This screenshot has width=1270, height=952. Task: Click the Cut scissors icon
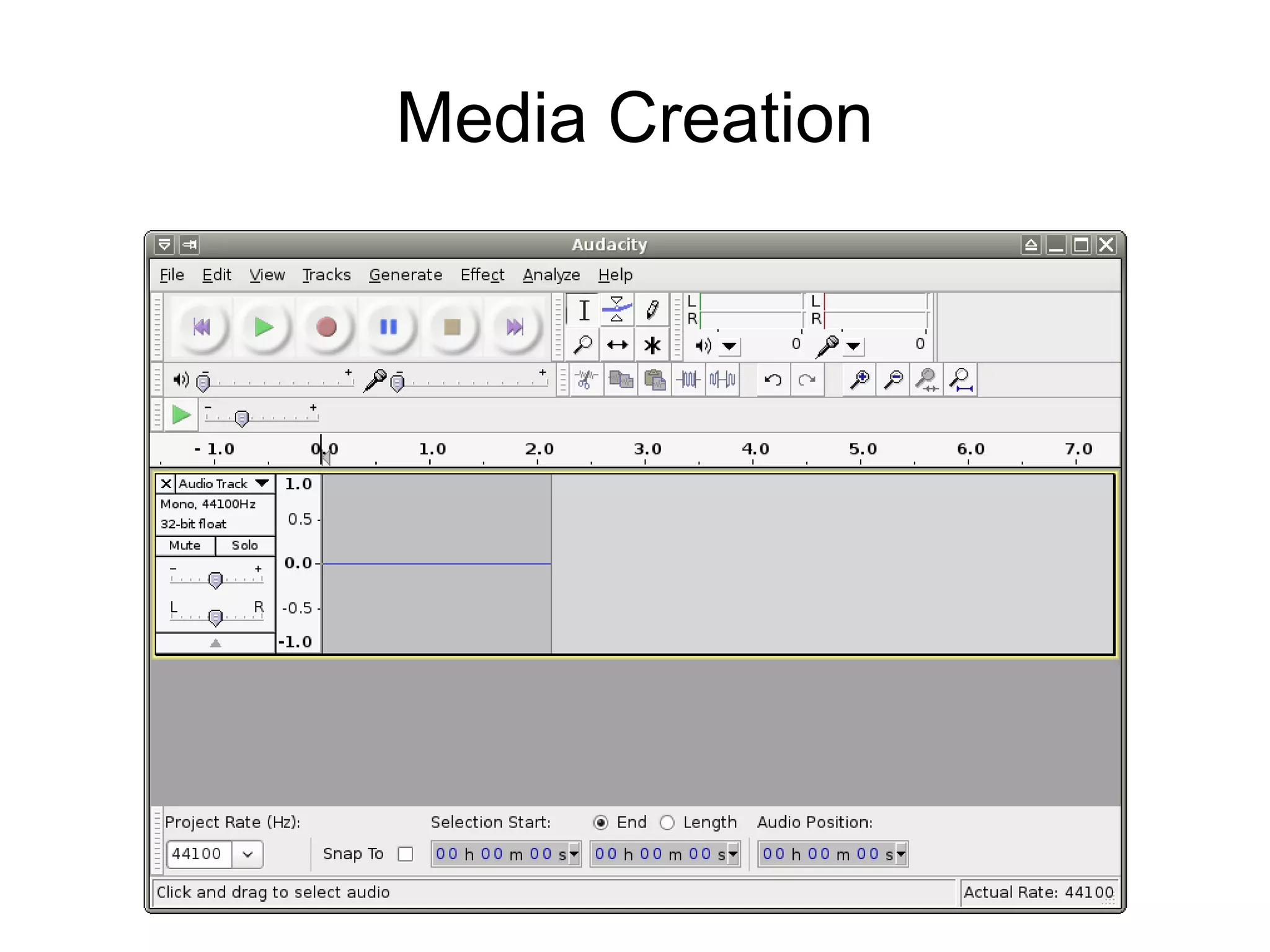coord(585,380)
